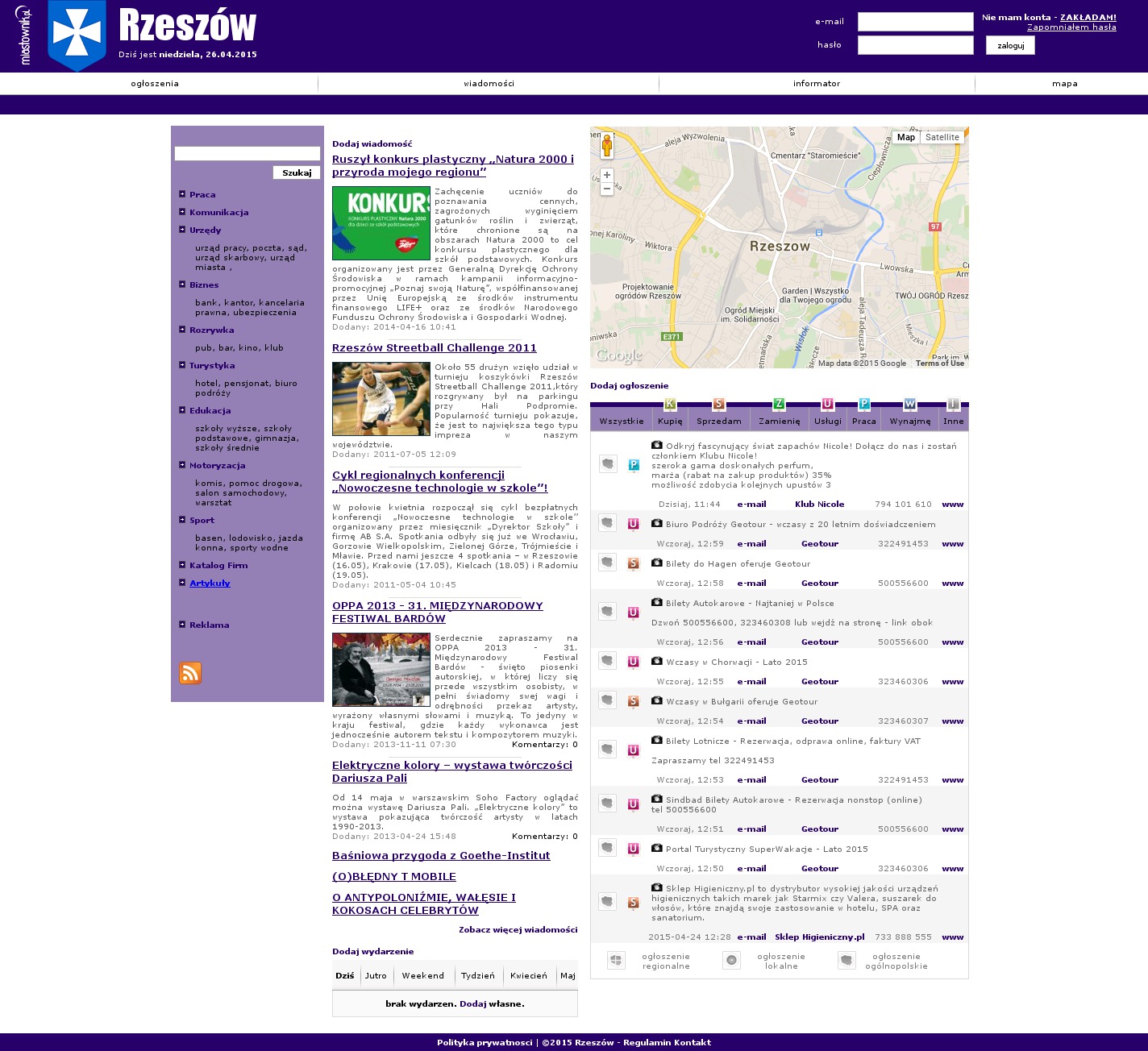Click the Dodaj ogłoszenie link
1148x1051 pixels.
629,385
